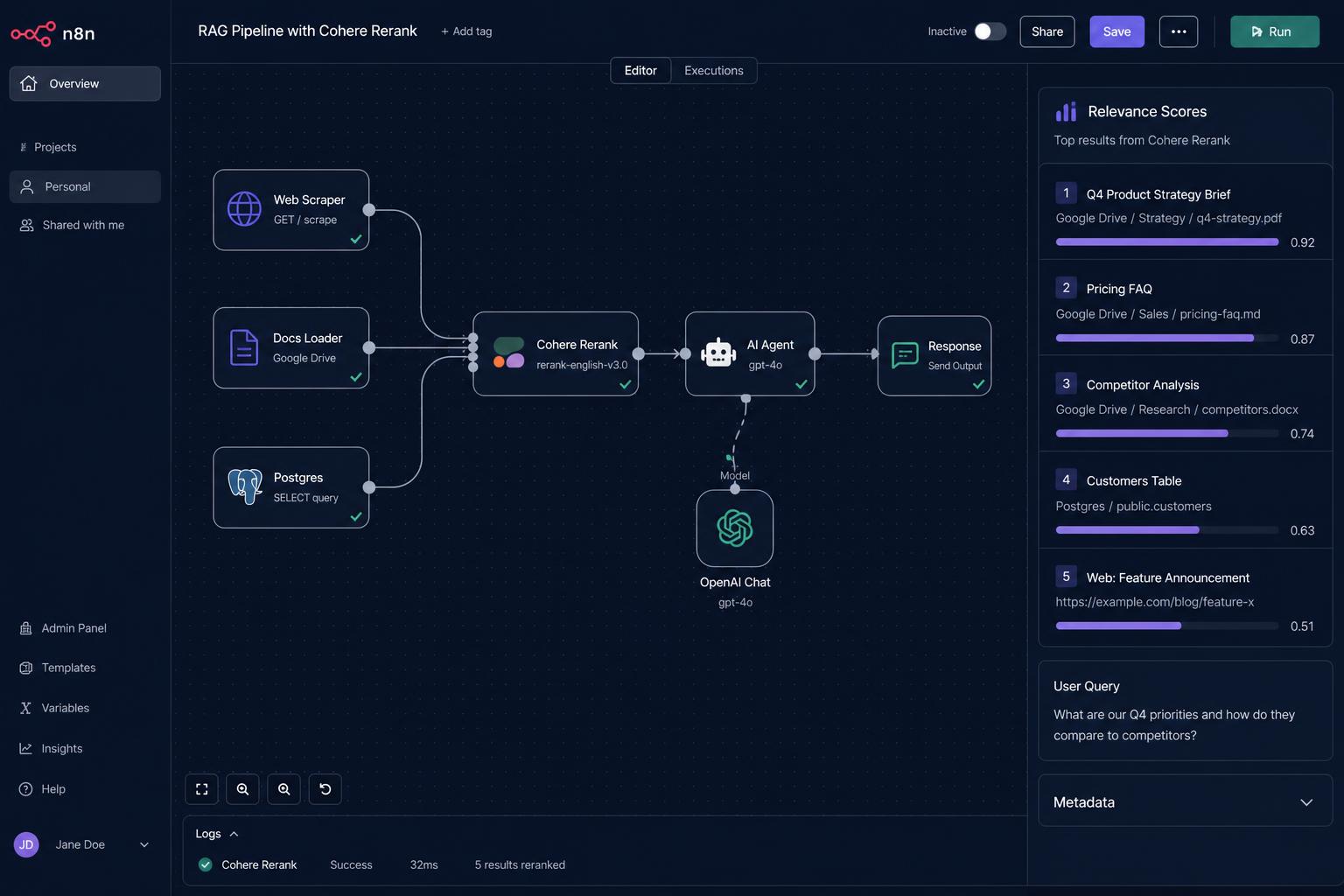Click the zoom icon beside fit-to-view
This screenshot has height=896, width=1344.
click(242, 789)
